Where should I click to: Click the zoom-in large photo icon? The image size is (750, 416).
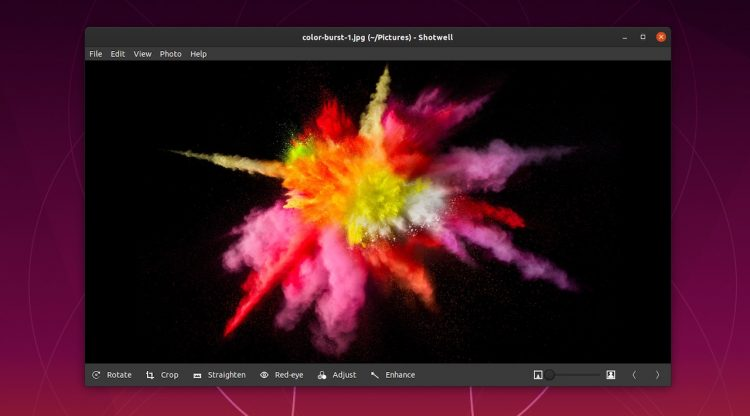[x=611, y=375]
